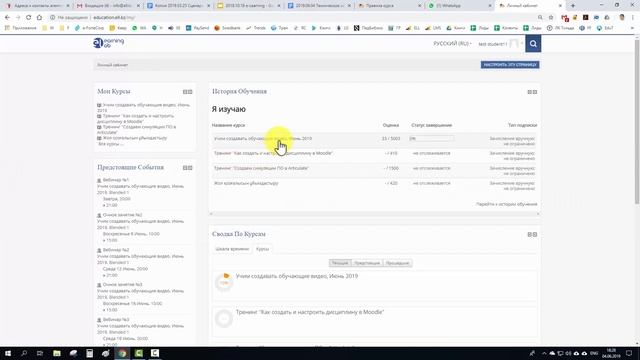This screenshot has width=640, height=360.
Task: Open block controls icons in История Обучения
Action: (x=532, y=92)
